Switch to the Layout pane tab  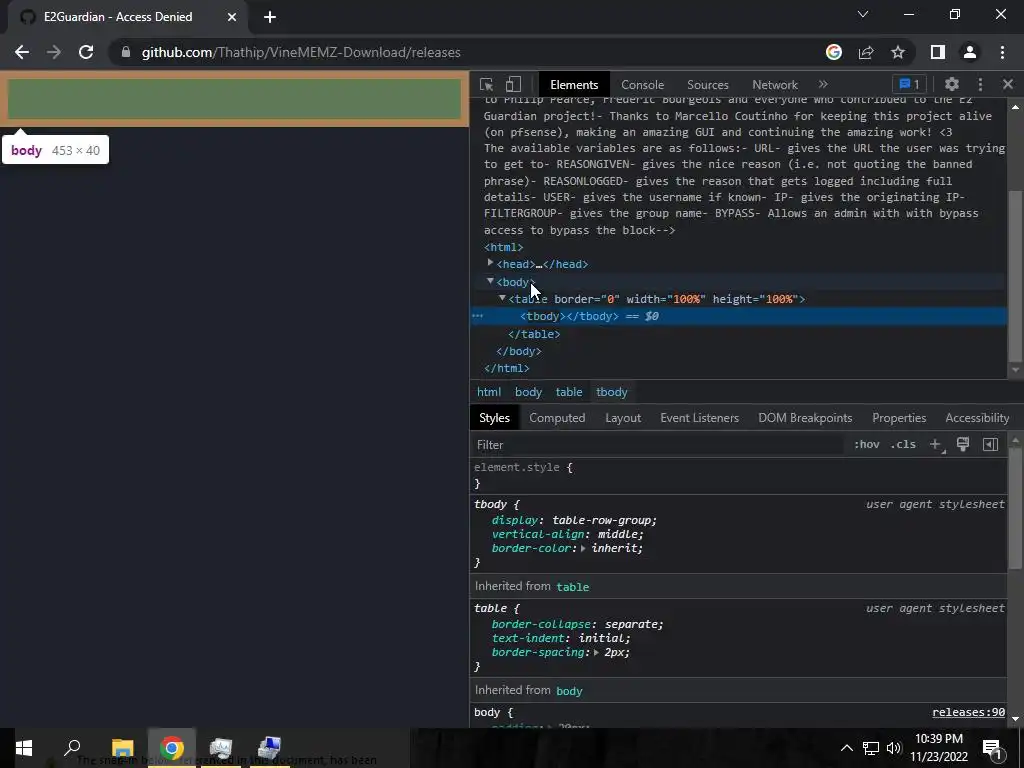coord(623,418)
